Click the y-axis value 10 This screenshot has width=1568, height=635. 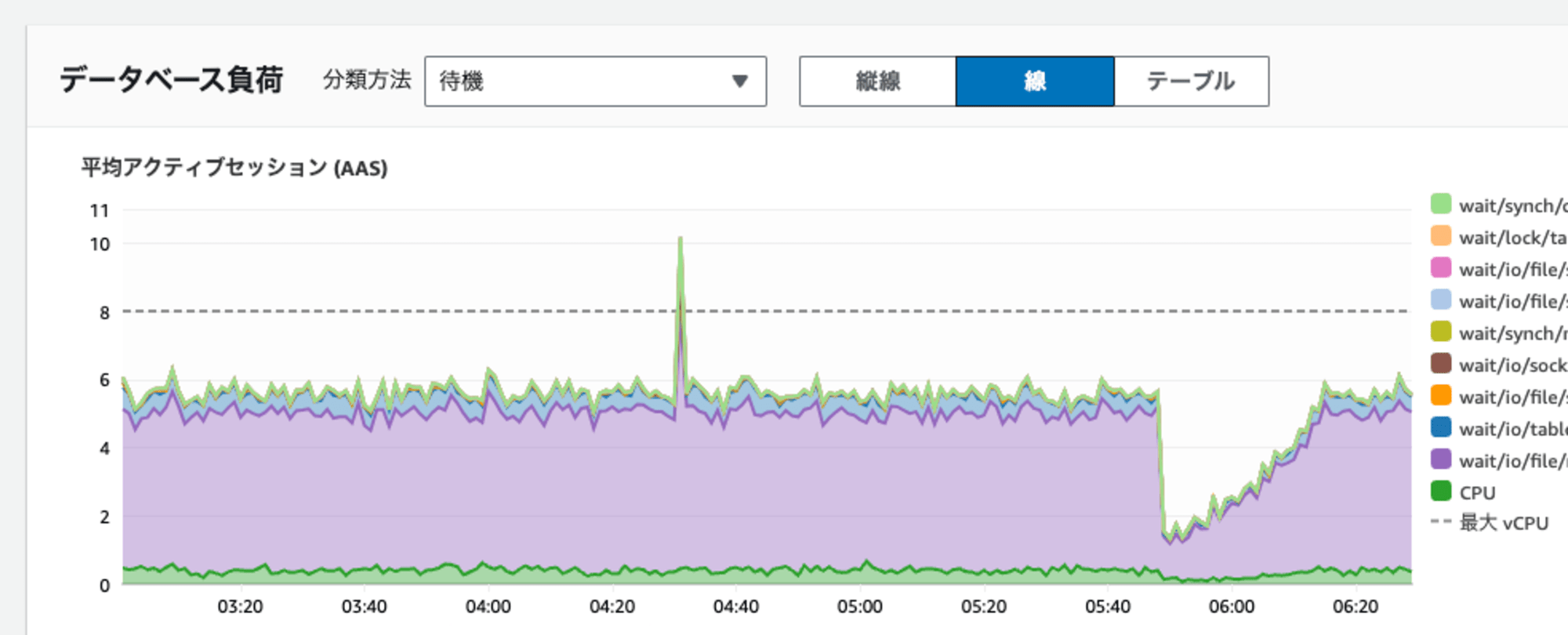click(100, 245)
